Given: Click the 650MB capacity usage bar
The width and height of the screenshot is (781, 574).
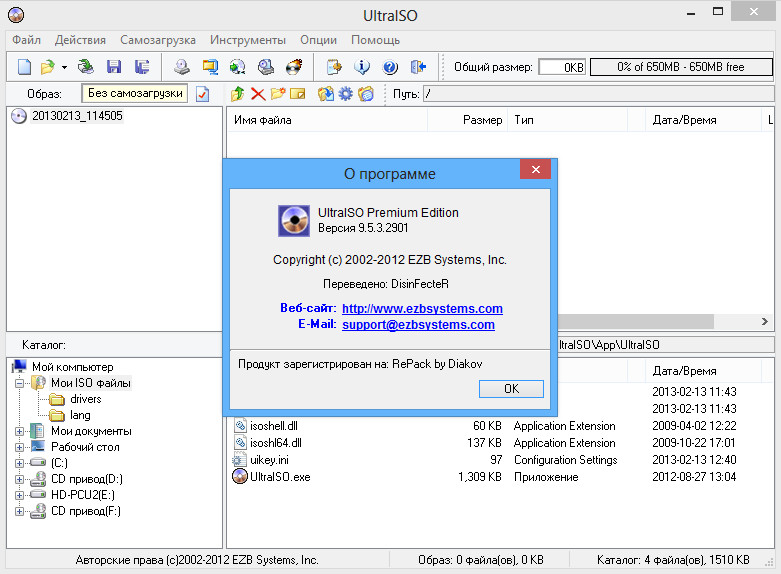Looking at the screenshot, I should pyautogui.click(x=680, y=67).
